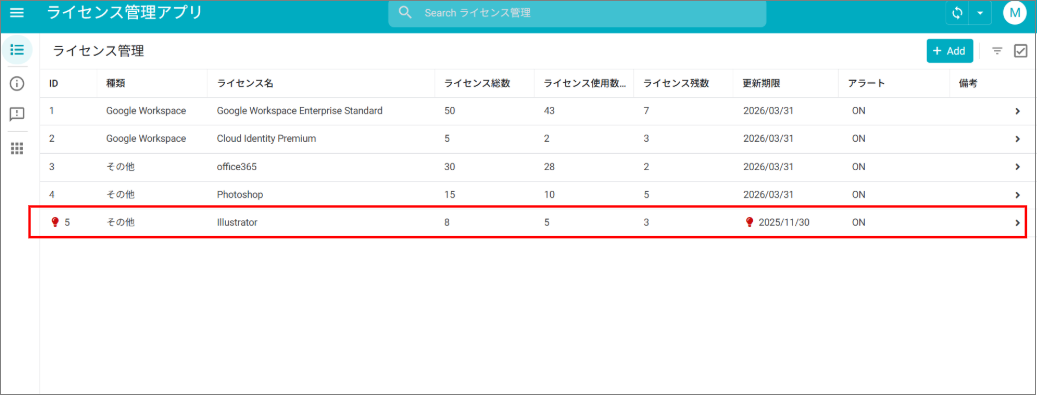The height and width of the screenshot is (395, 1037).
Task: Expand the Illustrator row chevron
Action: (x=1018, y=223)
